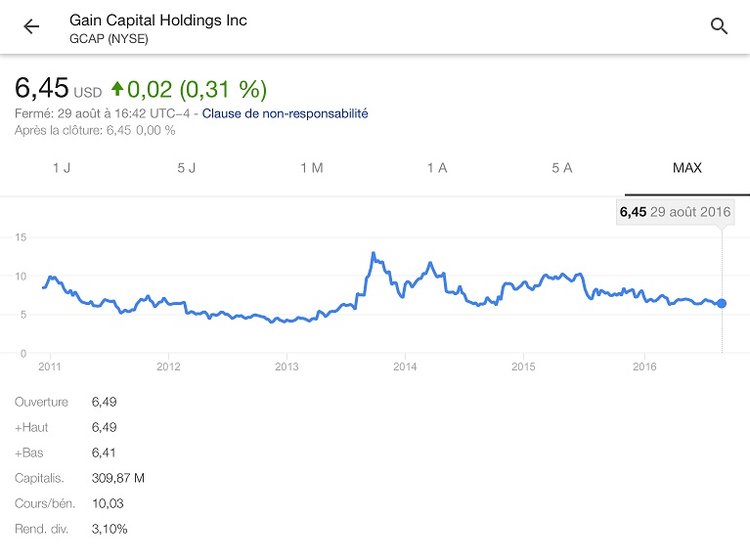Select the 1 A chart range
This screenshot has height=560, width=750.
pos(437,168)
